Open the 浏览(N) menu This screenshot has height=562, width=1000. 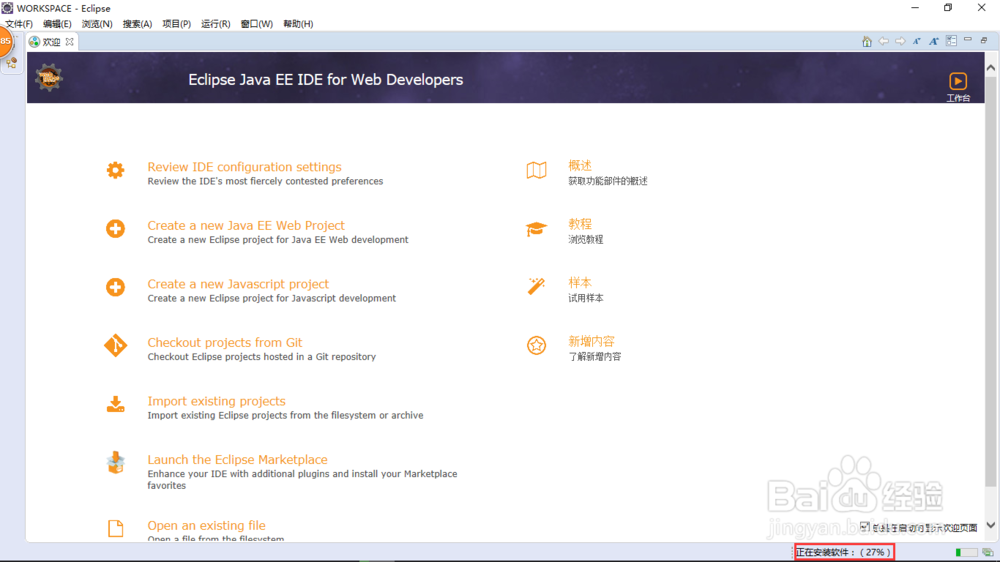97,24
